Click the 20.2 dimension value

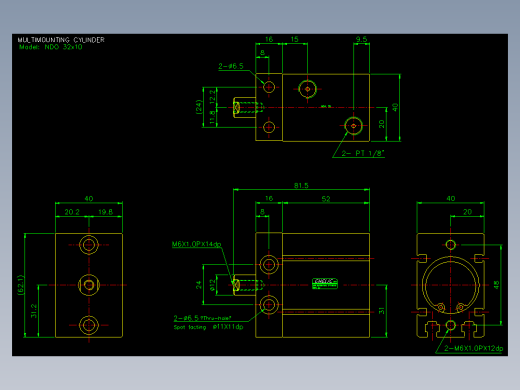pos(72,212)
